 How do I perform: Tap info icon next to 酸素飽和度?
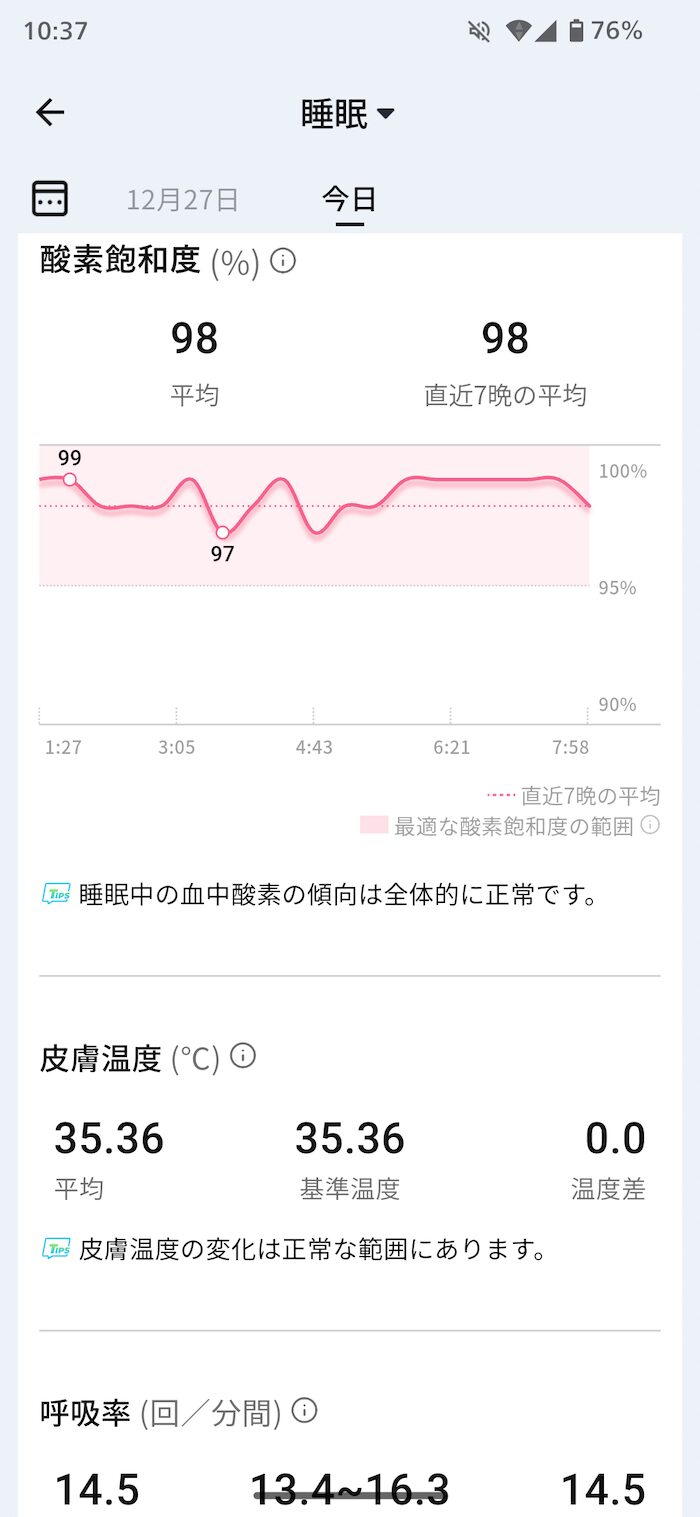point(284,261)
